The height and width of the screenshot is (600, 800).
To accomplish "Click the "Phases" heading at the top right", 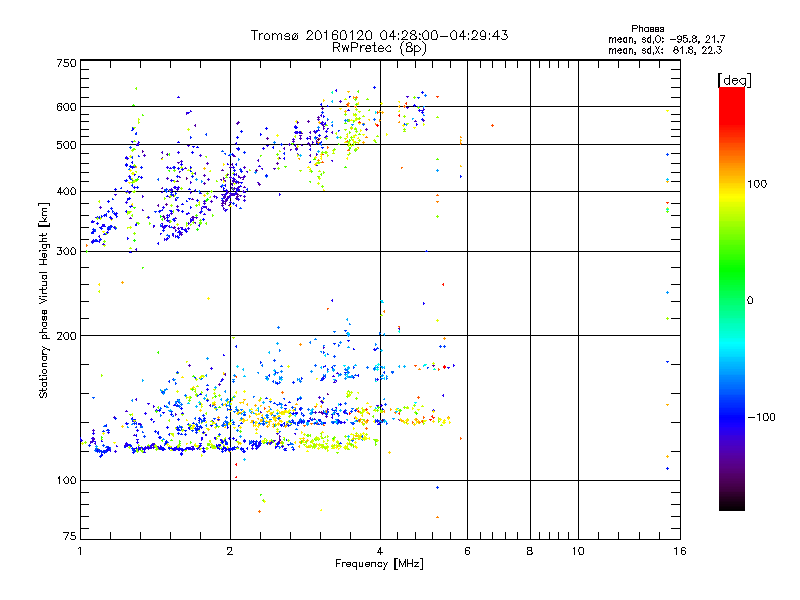I will pyautogui.click(x=647, y=29).
